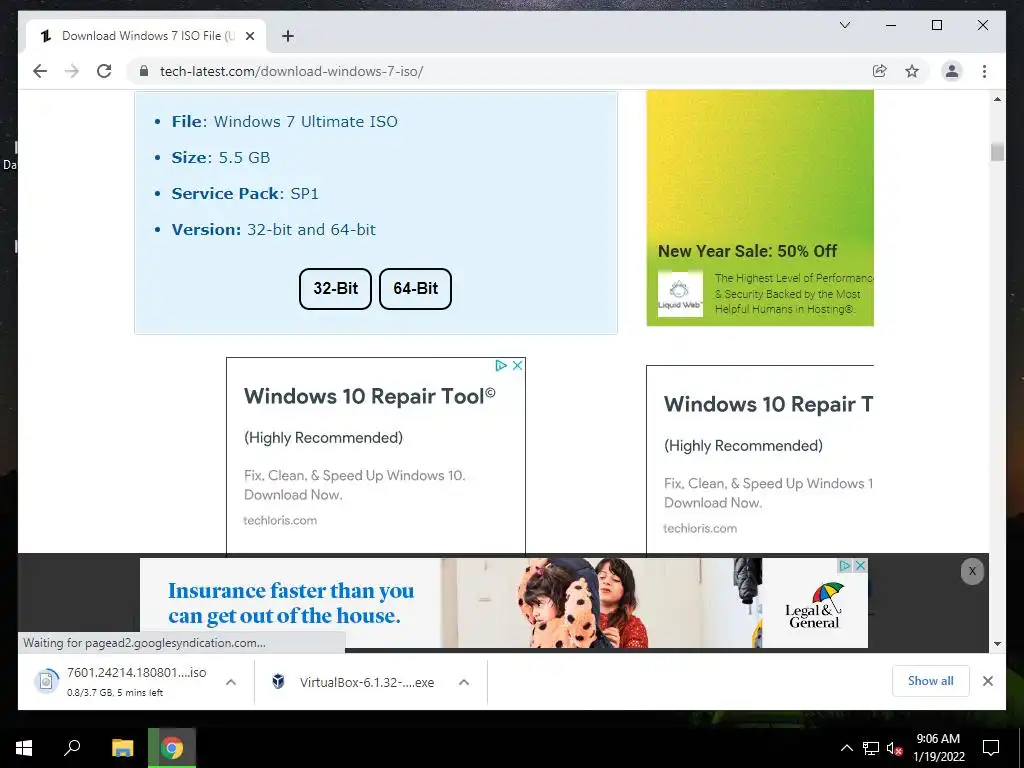The width and height of the screenshot is (1024, 768).
Task: Open Windows taskbar search
Action: pos(72,748)
